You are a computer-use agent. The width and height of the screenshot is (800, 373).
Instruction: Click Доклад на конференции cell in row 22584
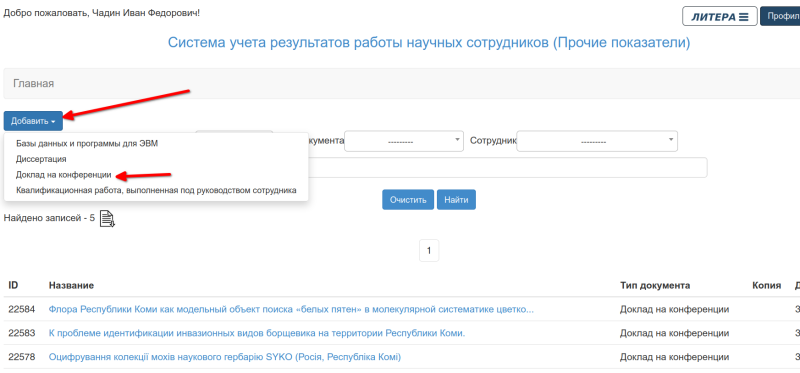coord(674,309)
